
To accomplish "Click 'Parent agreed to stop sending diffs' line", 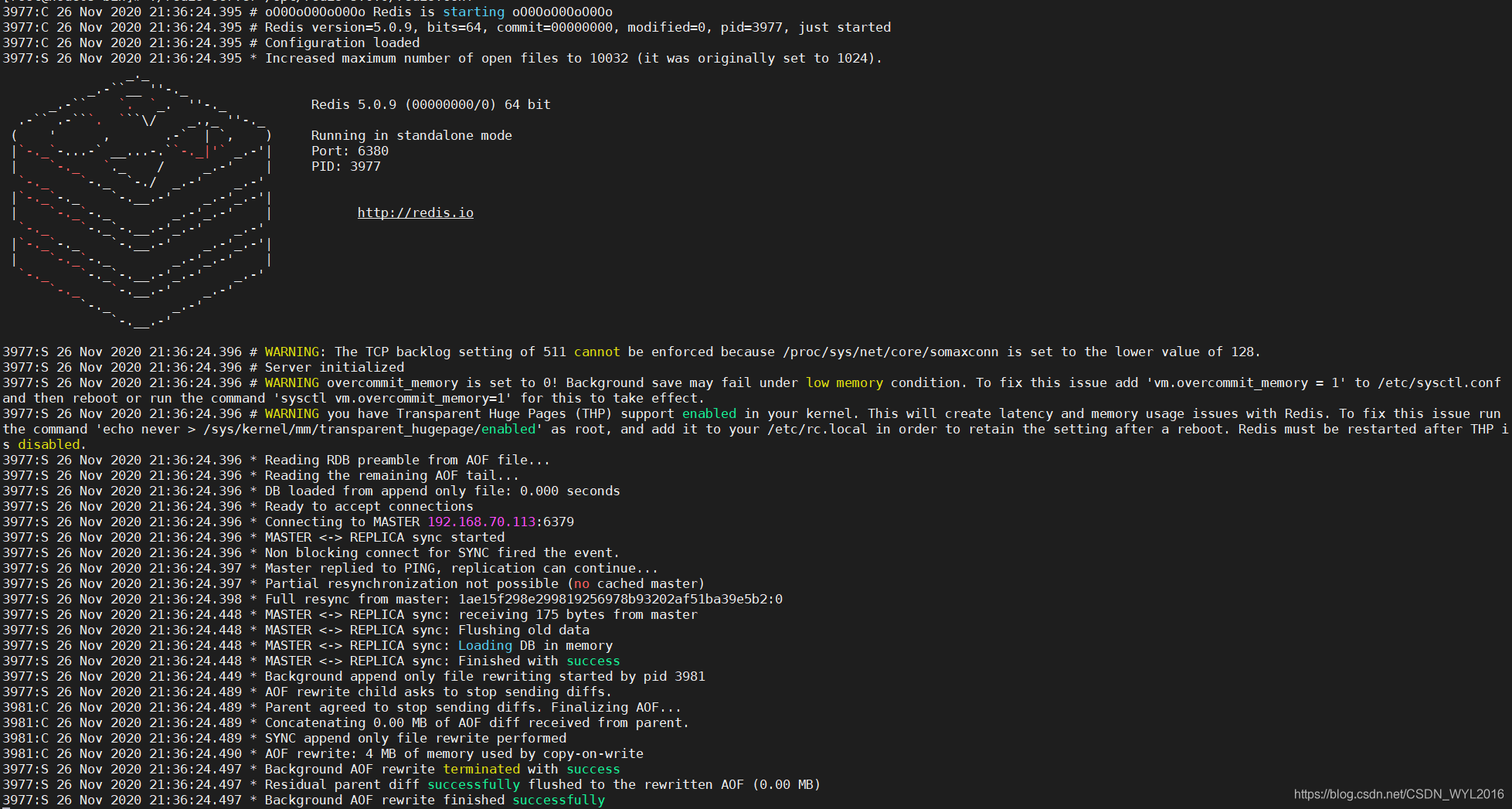I will click(x=342, y=707).
